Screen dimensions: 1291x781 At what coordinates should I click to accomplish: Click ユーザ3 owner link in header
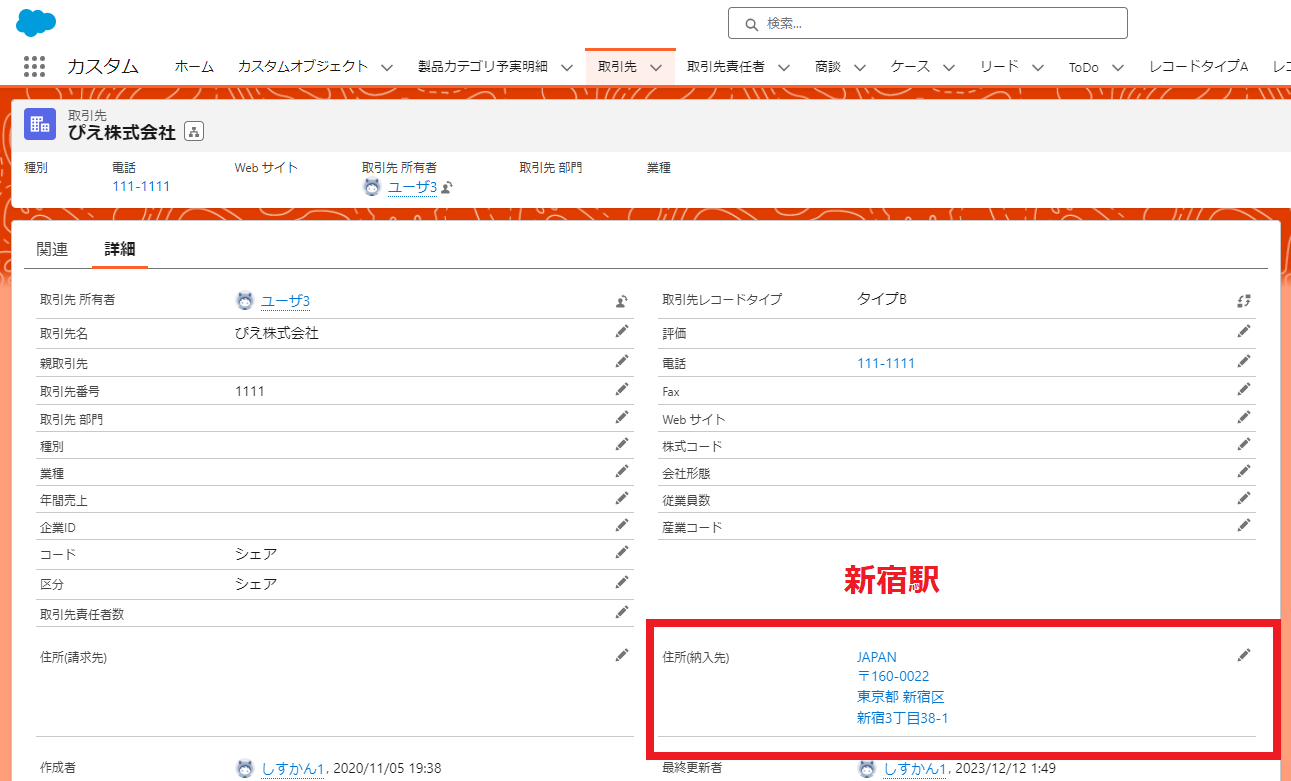(412, 187)
